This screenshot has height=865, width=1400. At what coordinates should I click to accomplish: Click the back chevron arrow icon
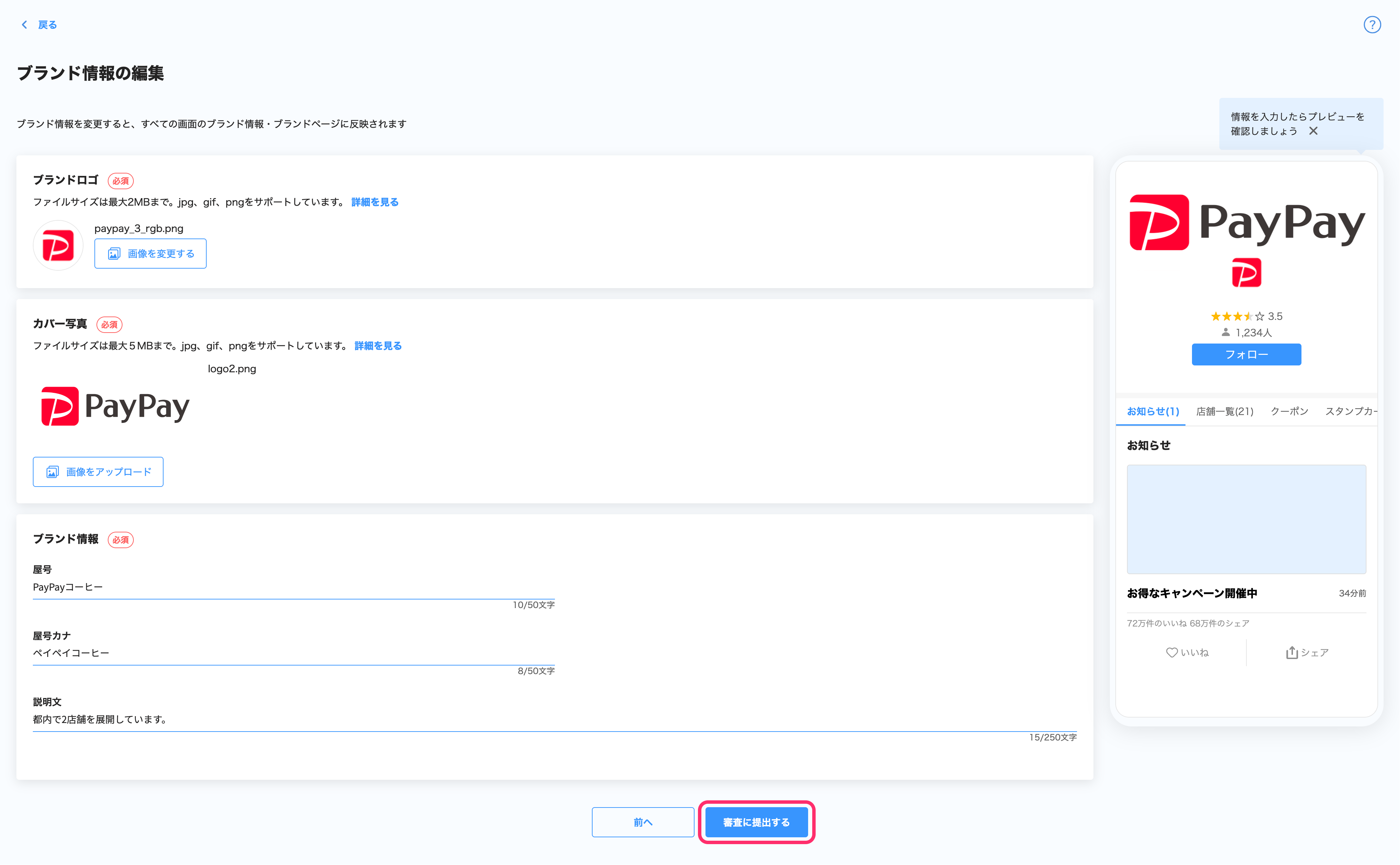click(24, 25)
